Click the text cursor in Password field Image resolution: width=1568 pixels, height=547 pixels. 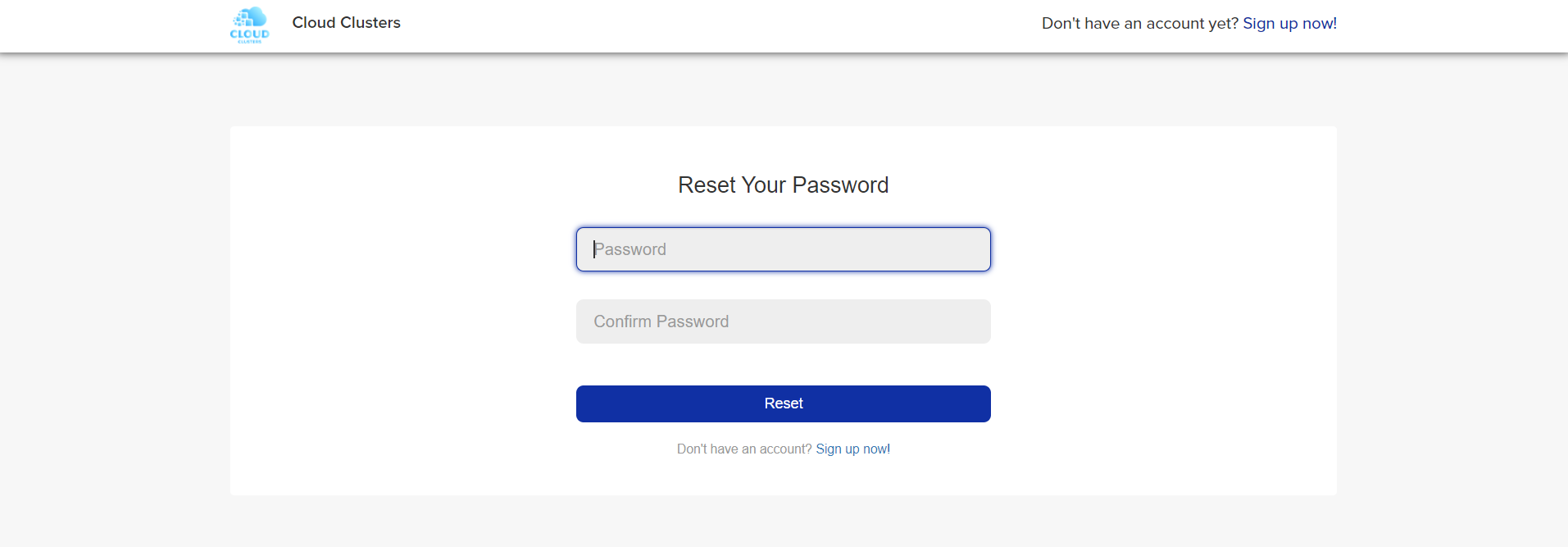tap(595, 248)
